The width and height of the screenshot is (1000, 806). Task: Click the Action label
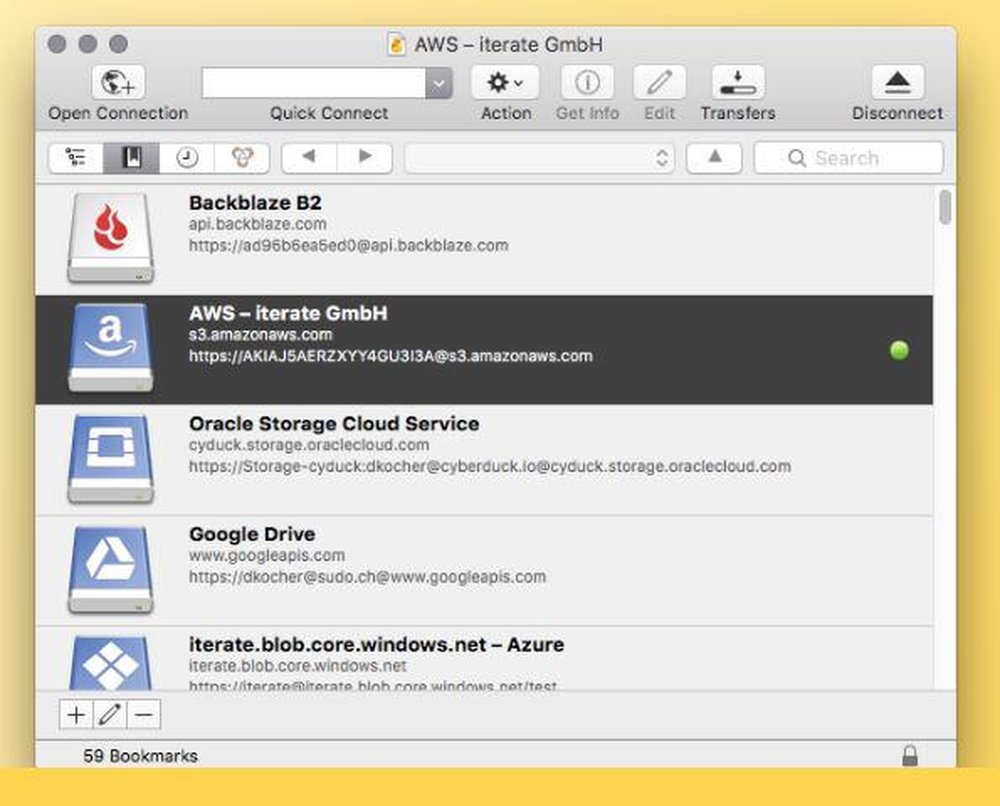coord(506,114)
